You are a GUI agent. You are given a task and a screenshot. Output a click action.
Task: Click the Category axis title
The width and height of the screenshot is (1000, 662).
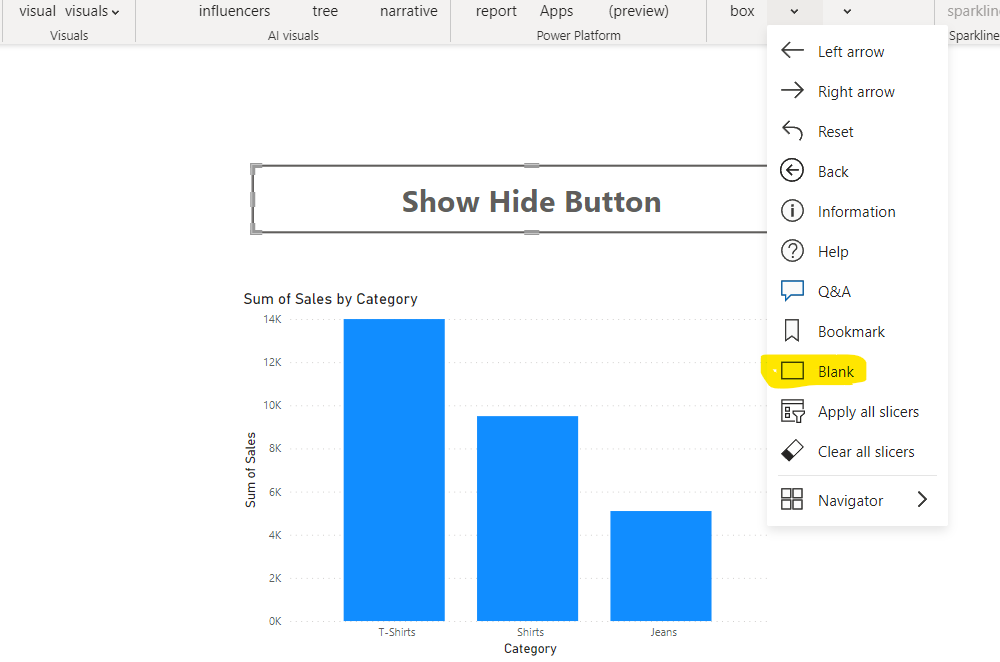pos(530,649)
